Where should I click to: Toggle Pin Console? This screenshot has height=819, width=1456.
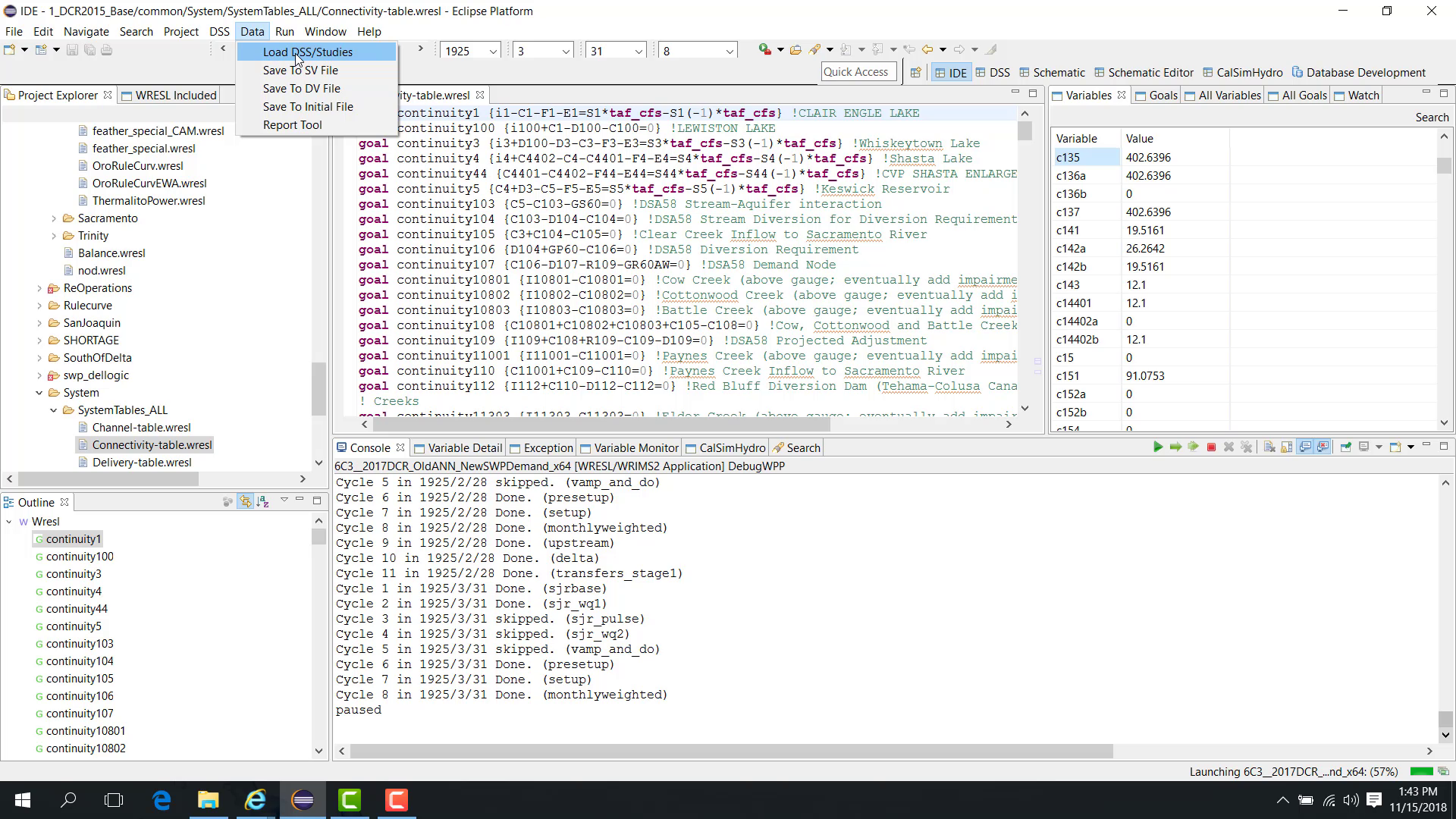tap(1346, 447)
